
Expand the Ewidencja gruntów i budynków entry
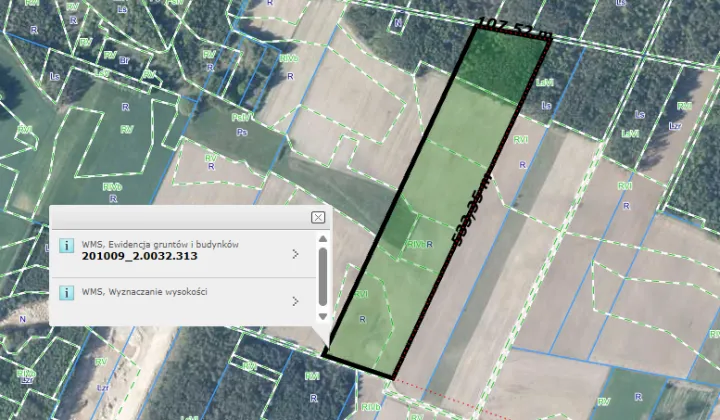(x=295, y=254)
